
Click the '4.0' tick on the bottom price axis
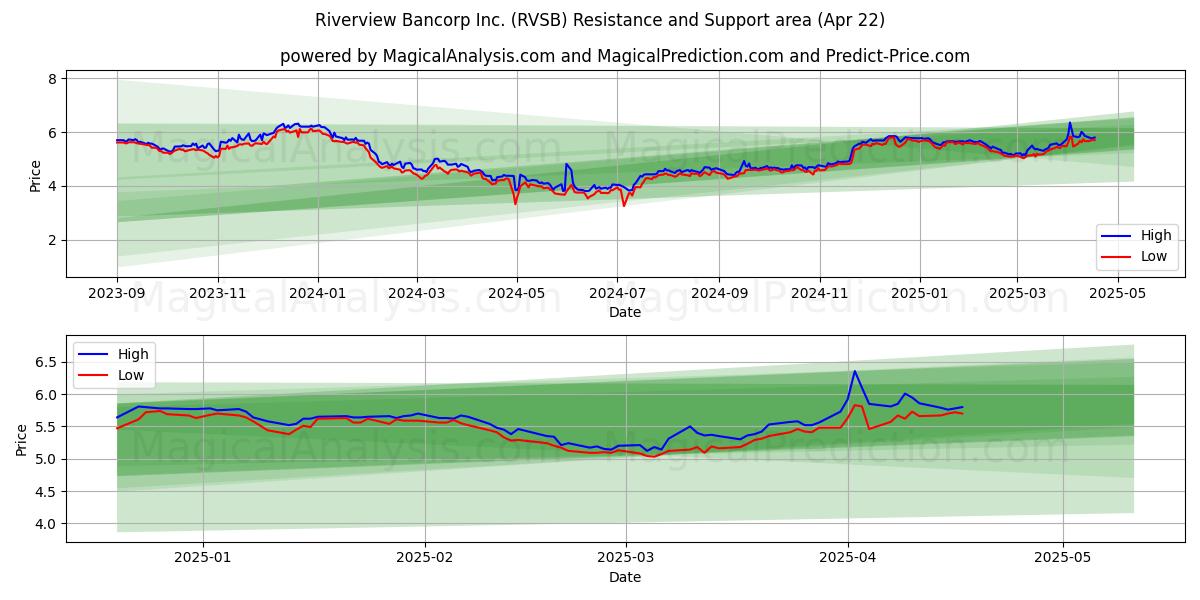click(x=47, y=524)
